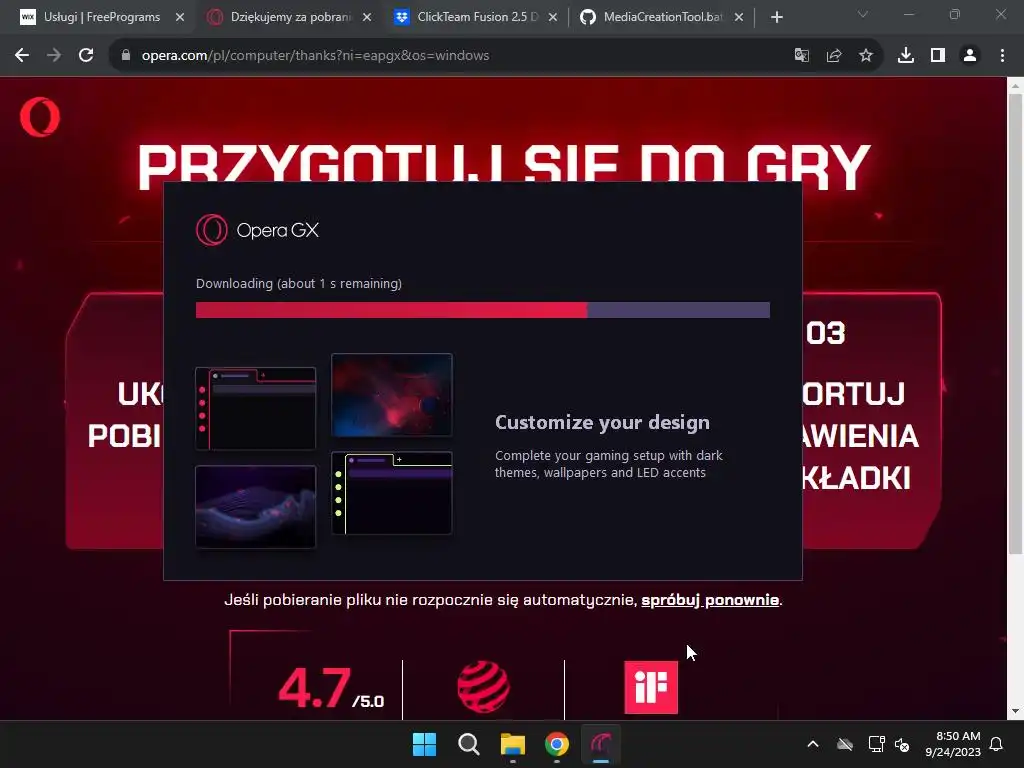This screenshot has height=768, width=1024.
Task: Open network status tray icon
Action: (876, 744)
